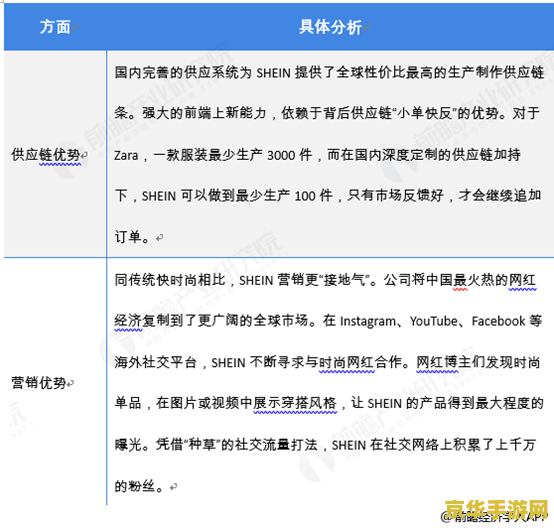Viewport: 554px width, 528px height.
Task: Select the '营销优势' row label
Action: (39, 383)
